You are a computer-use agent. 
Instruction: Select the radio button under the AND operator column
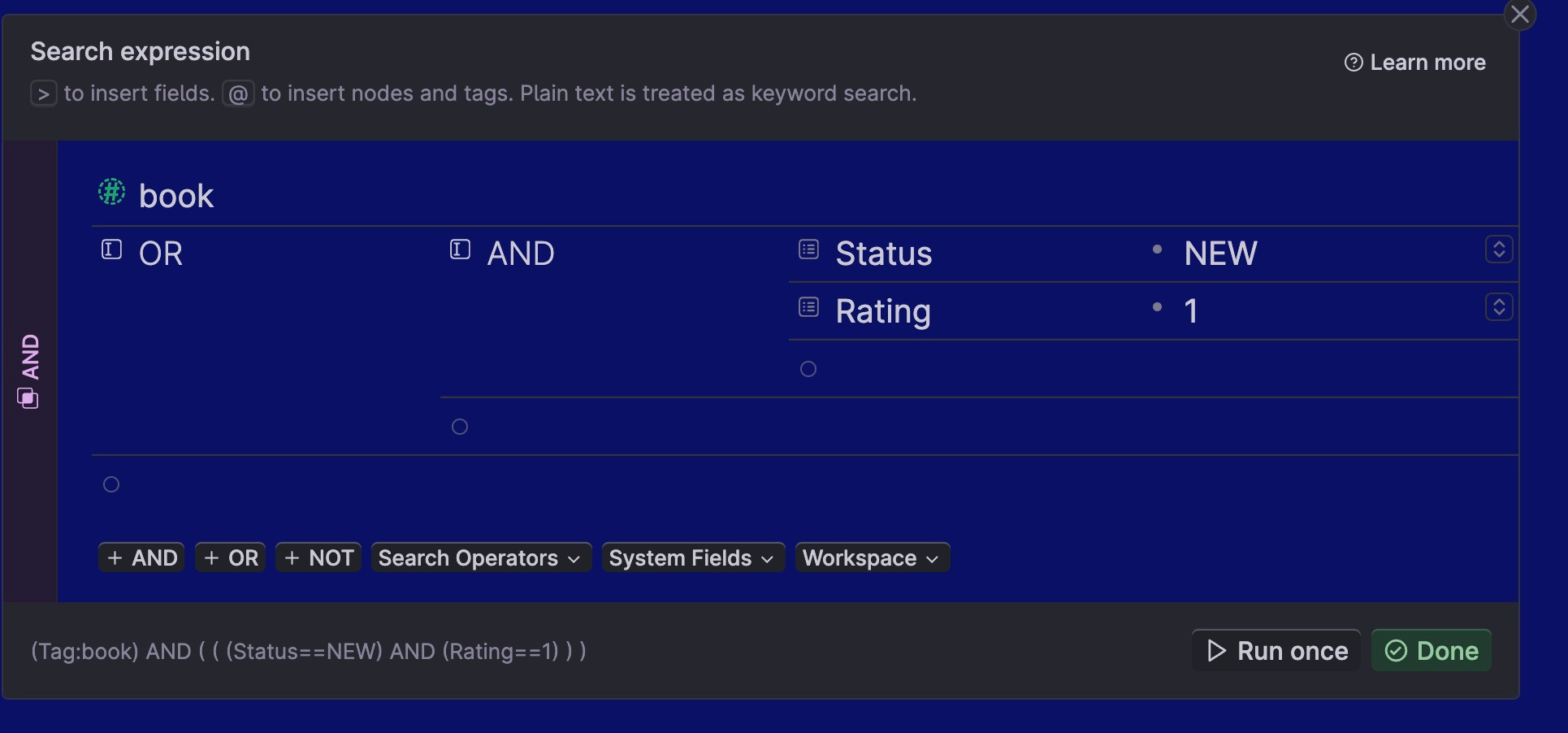pyautogui.click(x=460, y=426)
